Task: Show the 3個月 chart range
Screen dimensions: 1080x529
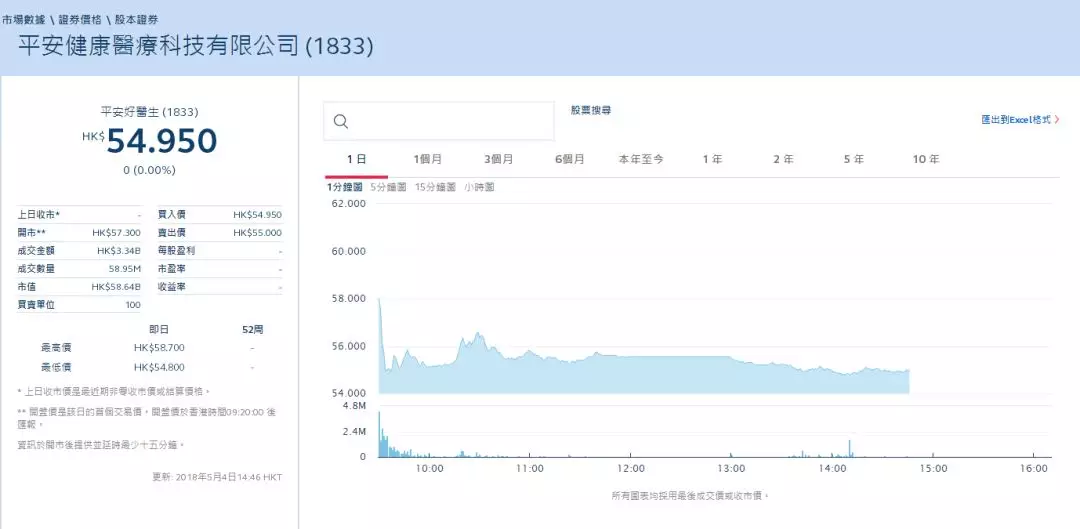Action: (x=498, y=160)
